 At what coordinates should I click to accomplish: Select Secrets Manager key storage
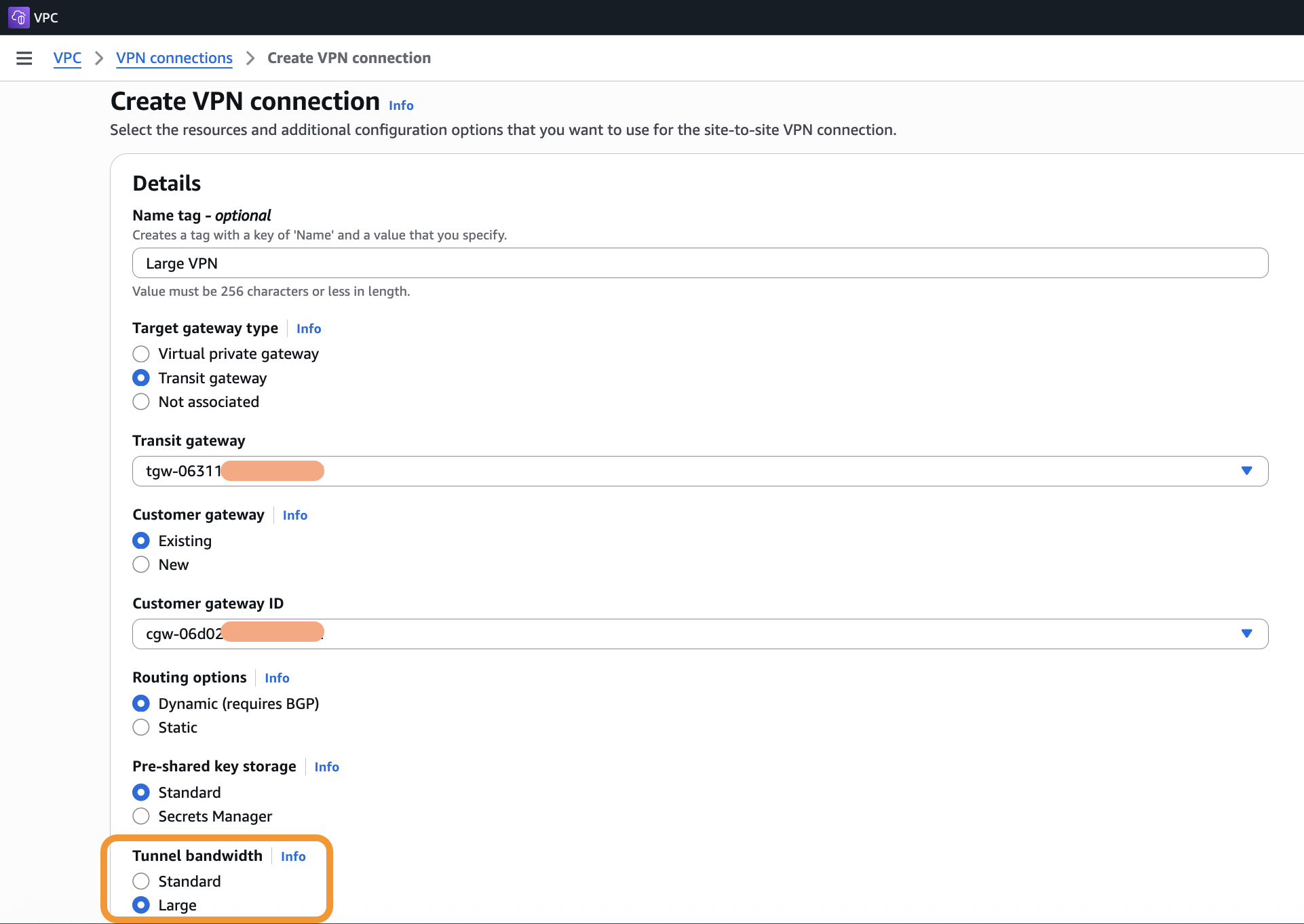(141, 817)
